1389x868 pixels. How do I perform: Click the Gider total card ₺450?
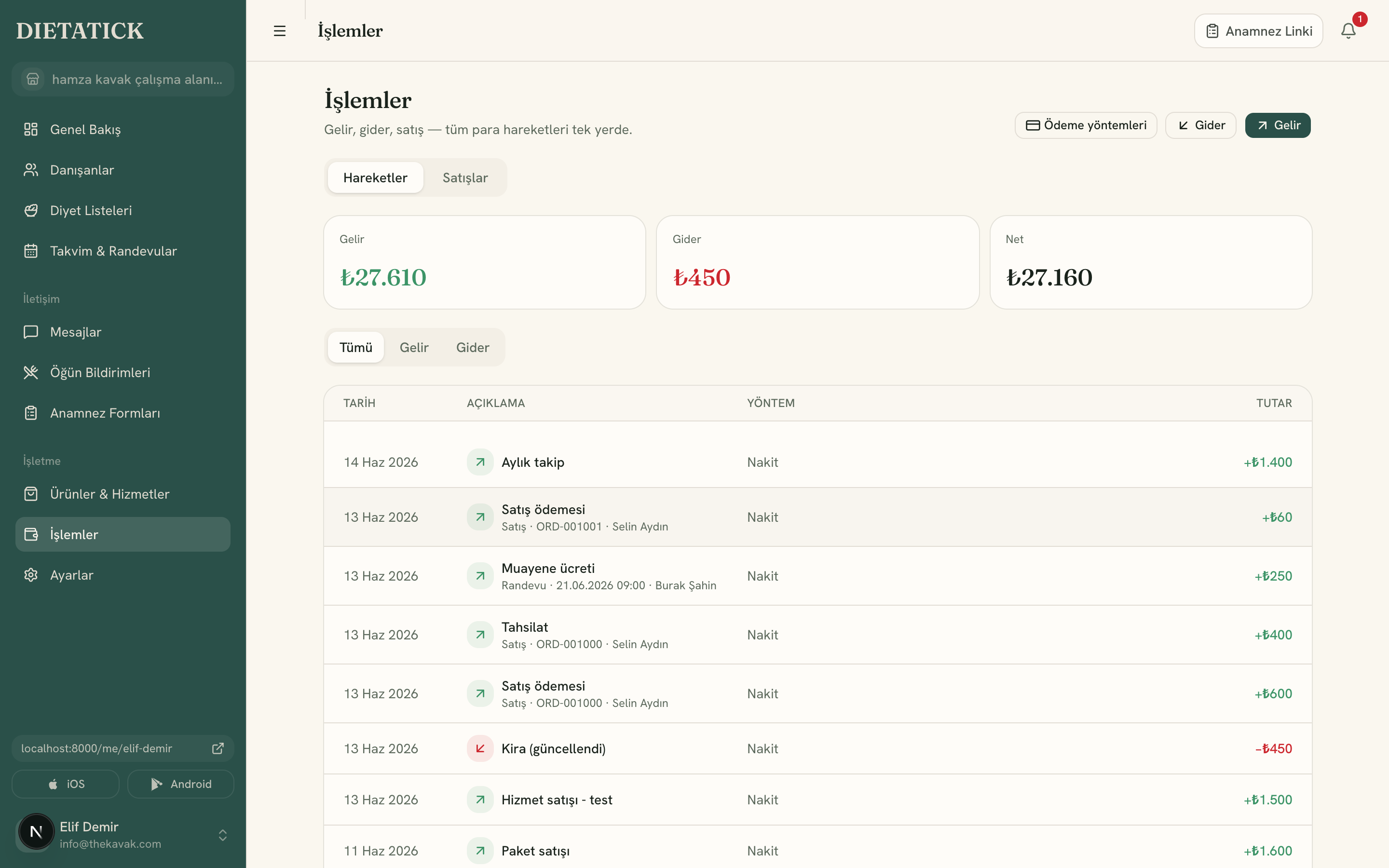[x=817, y=262]
